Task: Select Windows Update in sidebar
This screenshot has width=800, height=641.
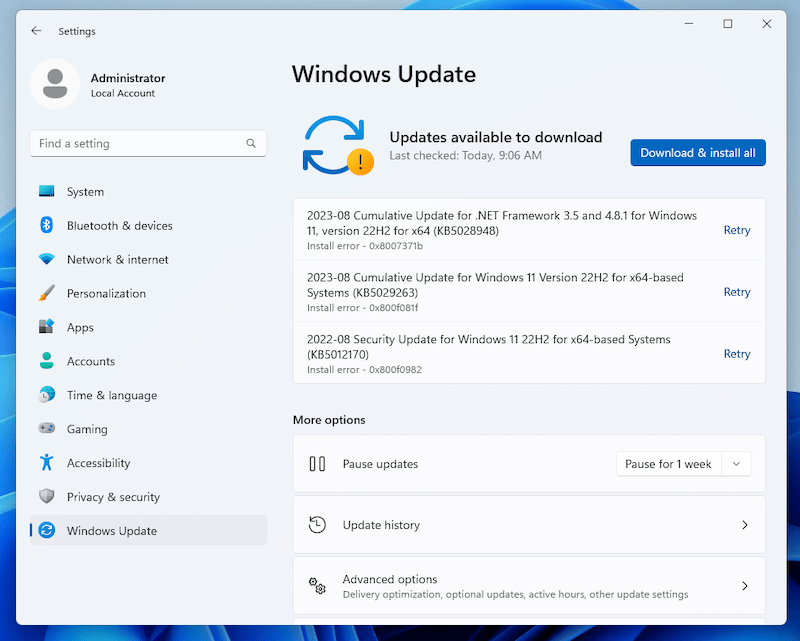Action: [148, 530]
